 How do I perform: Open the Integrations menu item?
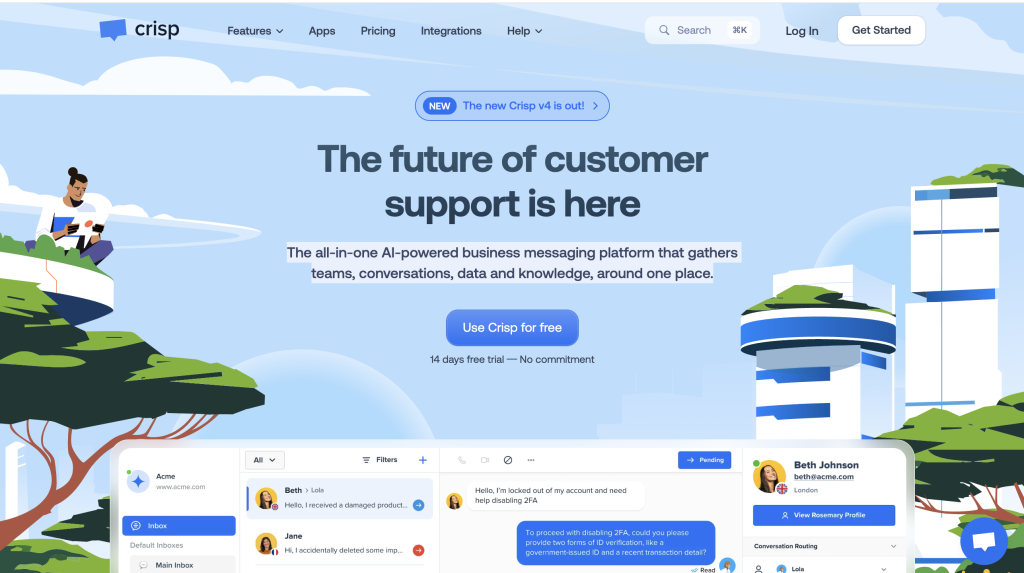[451, 31]
